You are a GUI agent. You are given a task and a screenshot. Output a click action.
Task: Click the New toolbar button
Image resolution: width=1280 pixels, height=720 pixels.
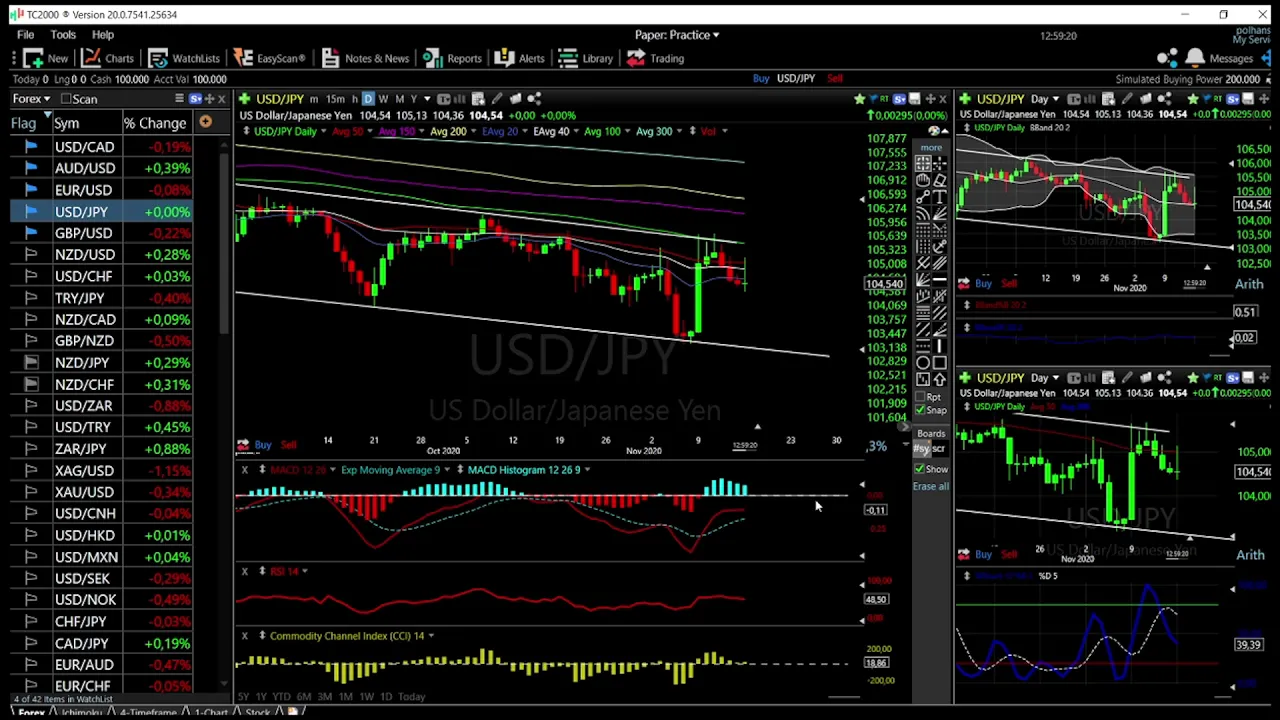tap(45, 58)
